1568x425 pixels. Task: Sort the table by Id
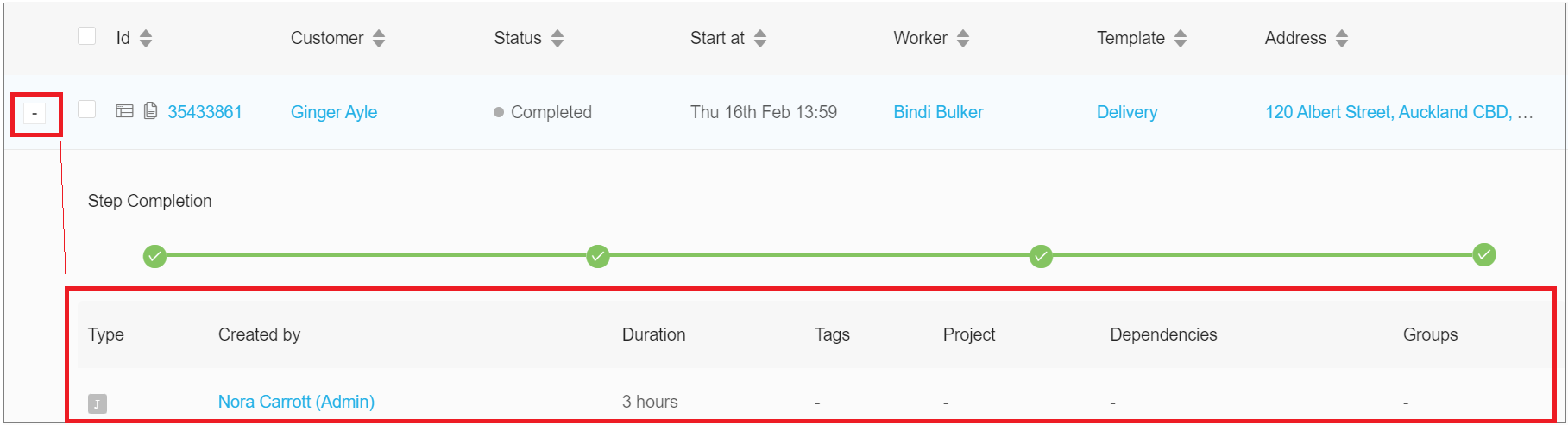146,38
